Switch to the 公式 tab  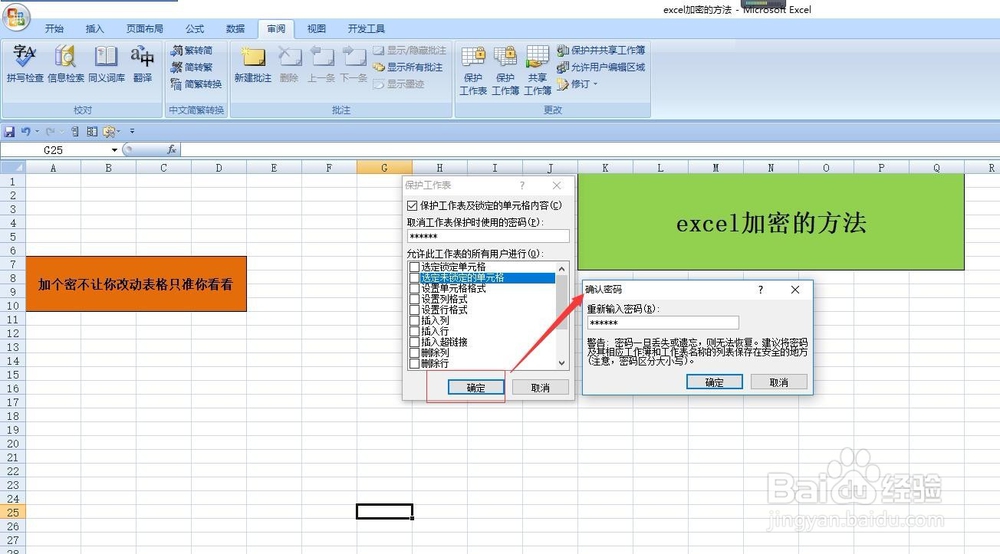click(195, 29)
